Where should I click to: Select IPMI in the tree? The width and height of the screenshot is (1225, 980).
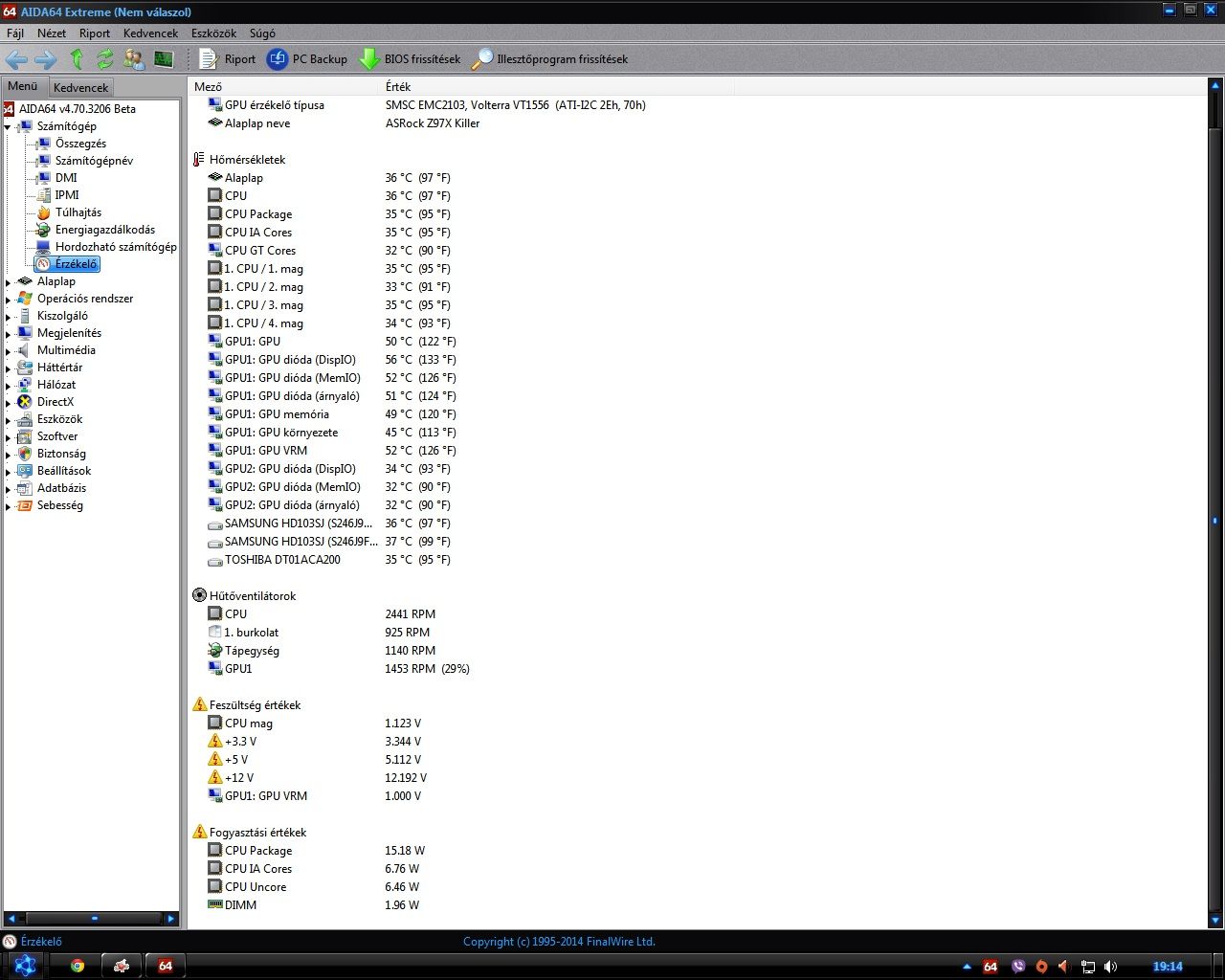(x=67, y=195)
